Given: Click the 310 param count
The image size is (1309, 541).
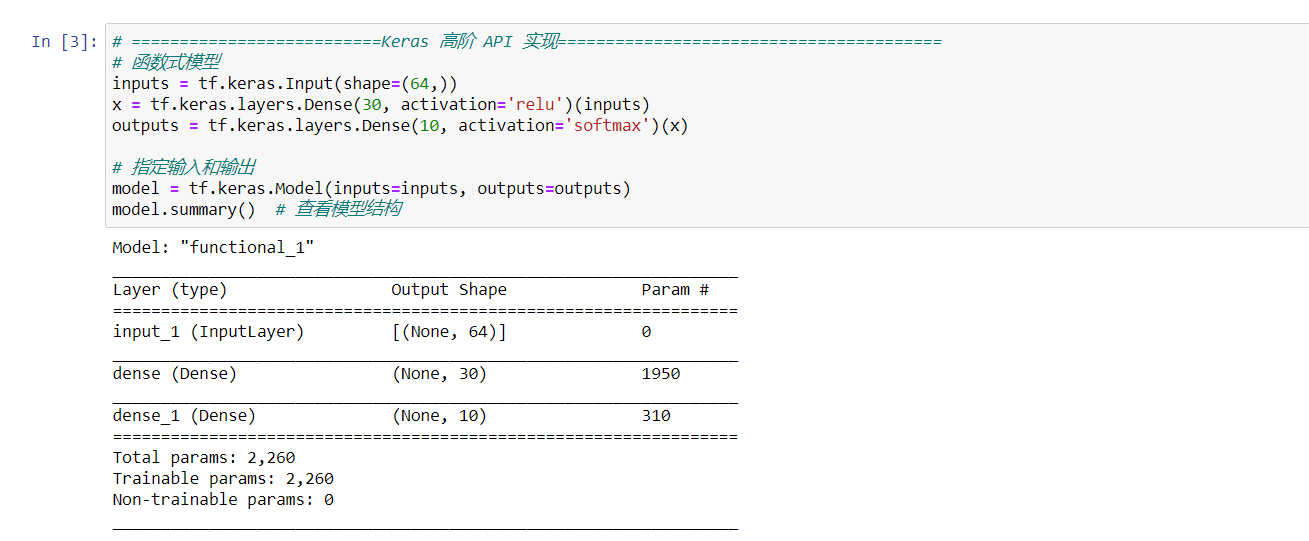Looking at the screenshot, I should coord(656,416).
